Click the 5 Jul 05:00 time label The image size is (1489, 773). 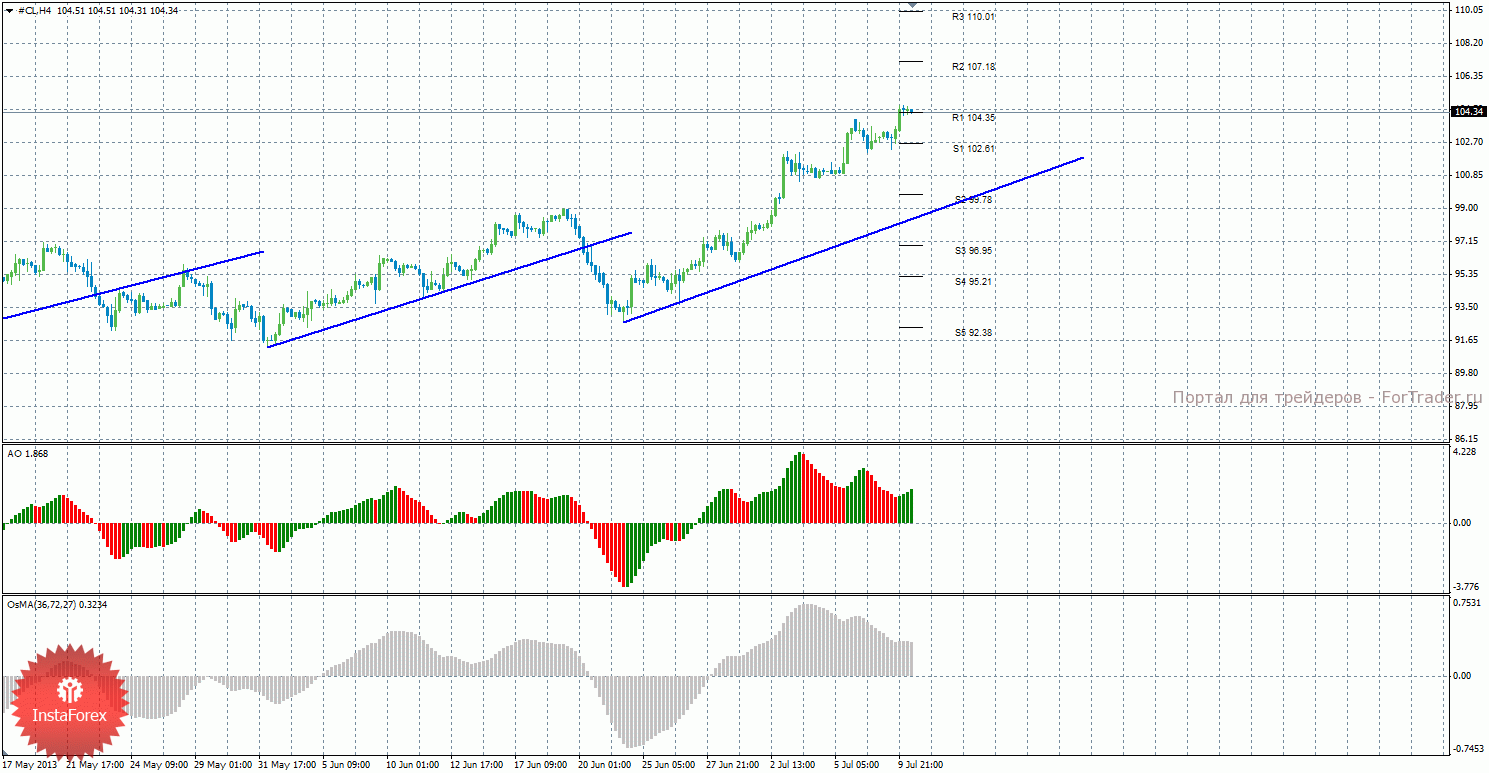[858, 765]
